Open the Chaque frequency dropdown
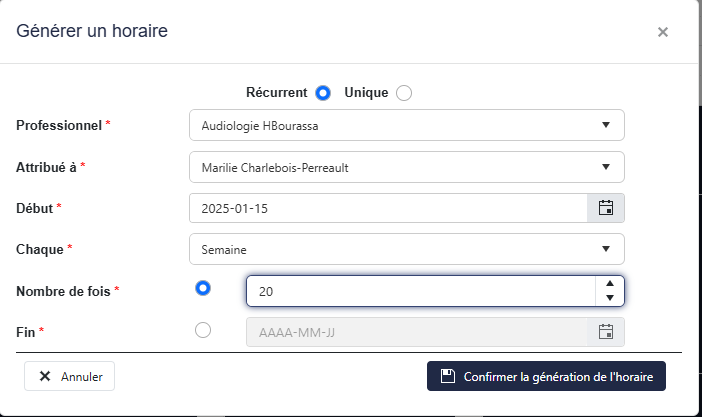 406,249
